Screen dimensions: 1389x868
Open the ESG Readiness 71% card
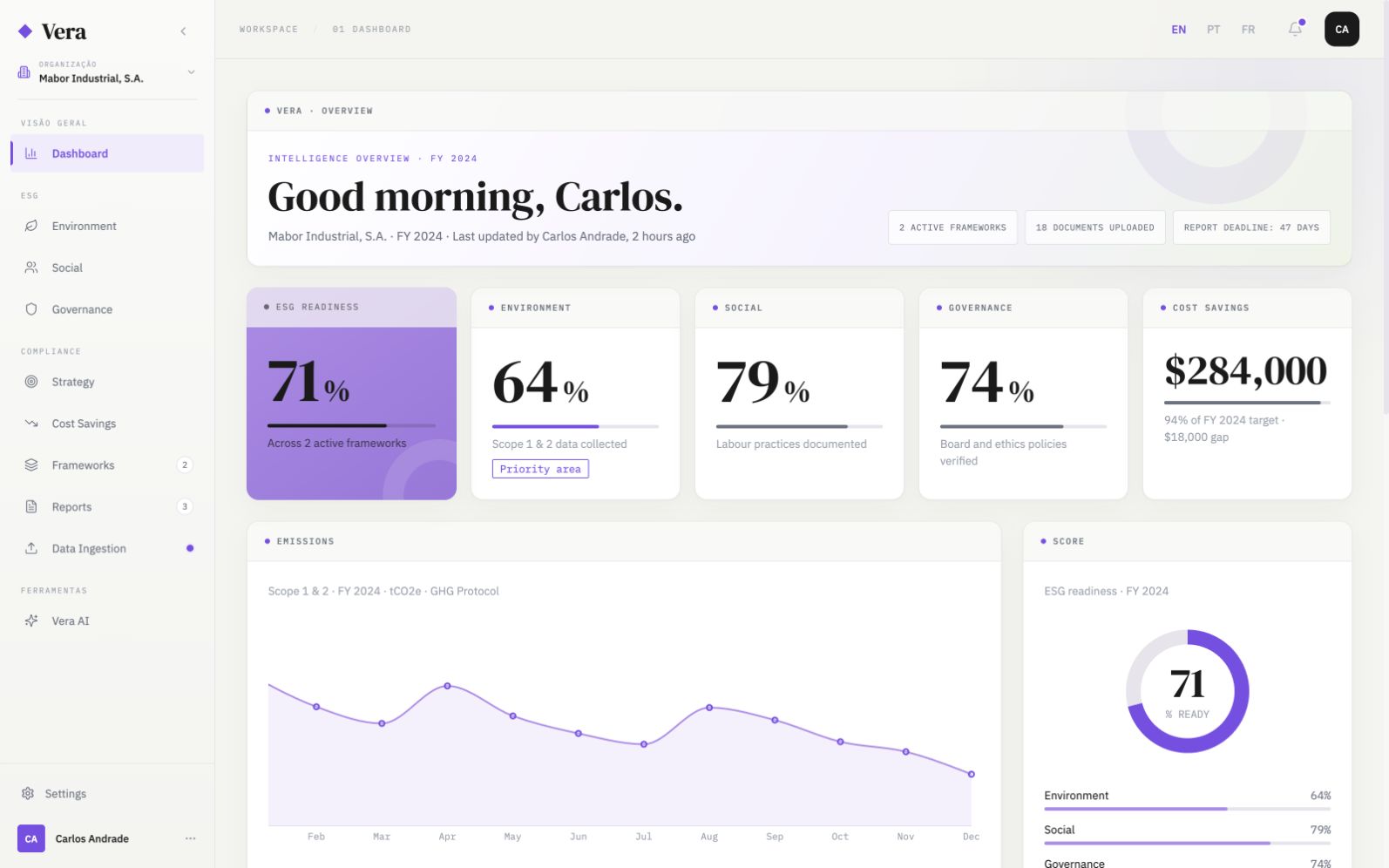[351, 394]
